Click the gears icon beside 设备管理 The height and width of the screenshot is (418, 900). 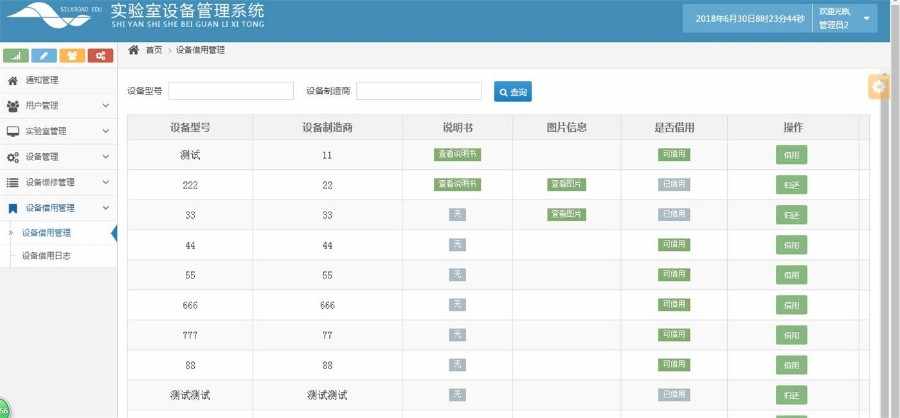13,157
